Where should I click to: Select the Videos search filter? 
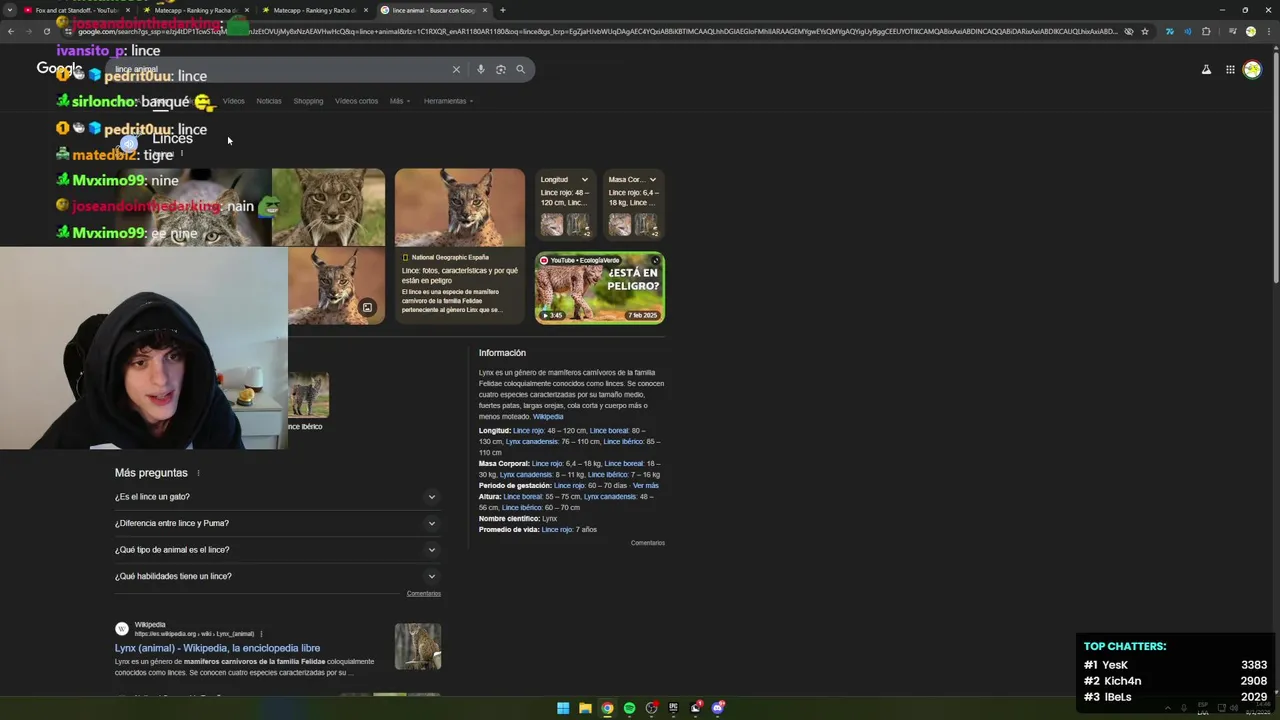[233, 101]
